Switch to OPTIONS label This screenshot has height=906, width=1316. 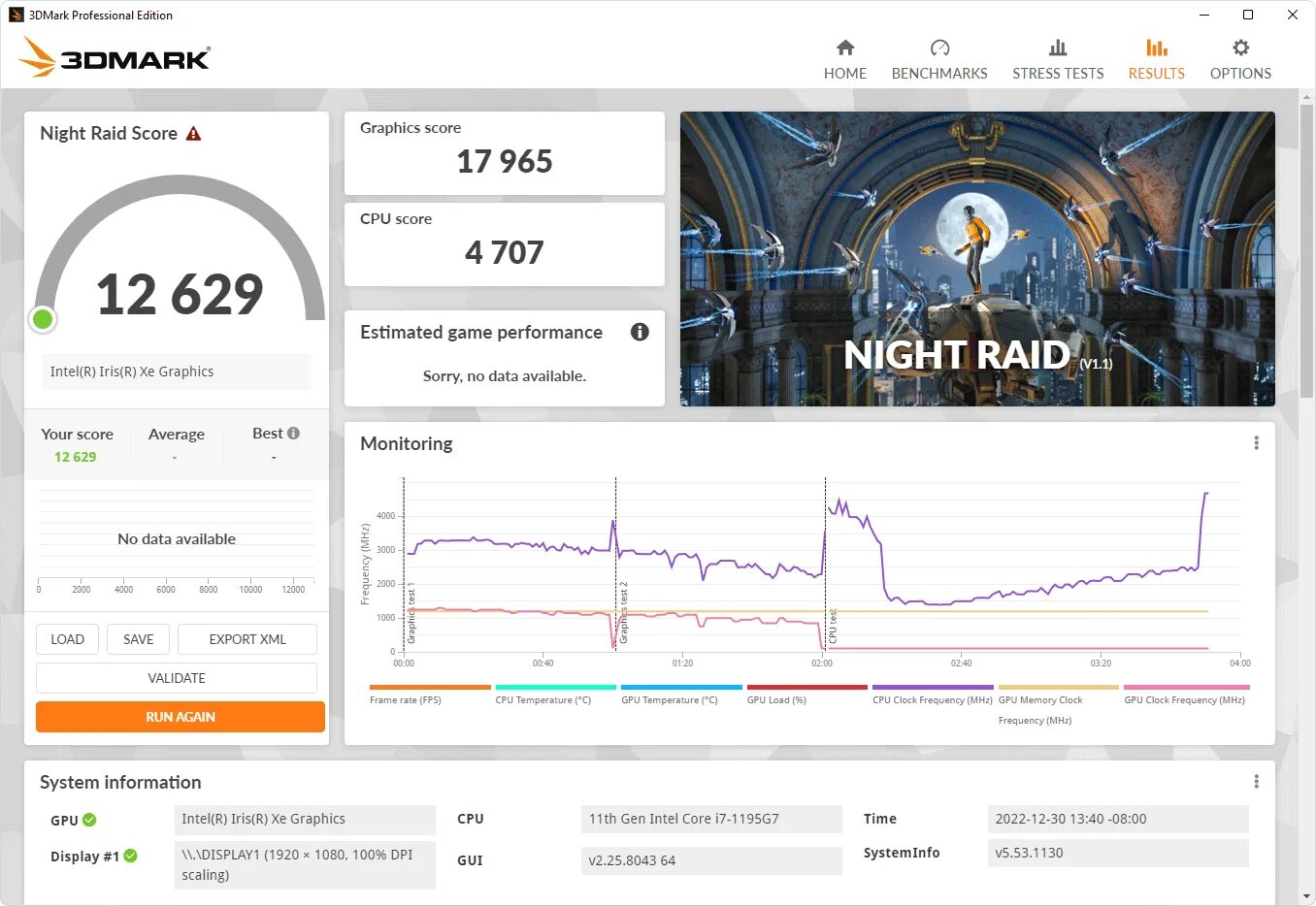point(1240,74)
